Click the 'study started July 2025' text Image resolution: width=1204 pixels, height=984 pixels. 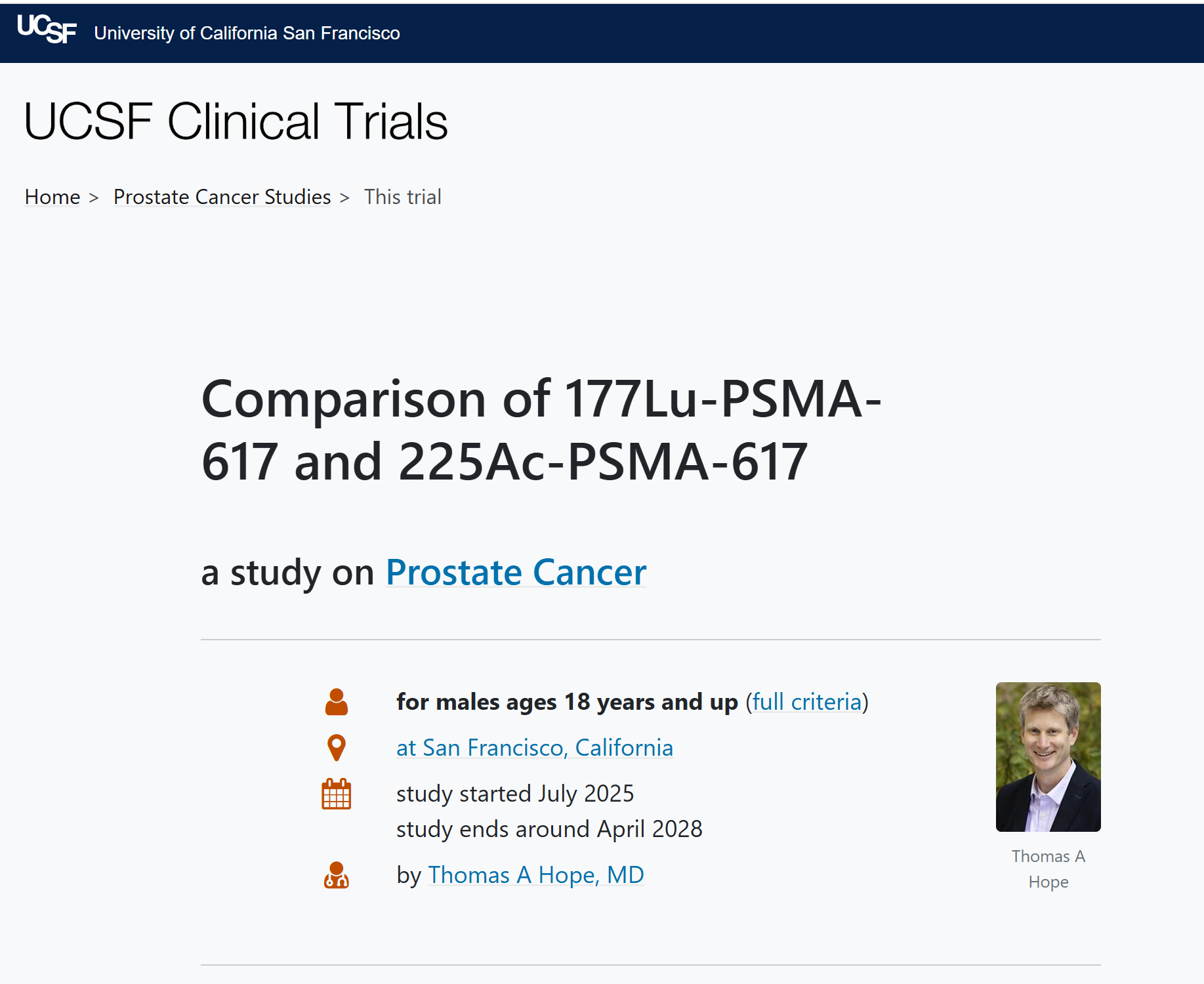click(x=515, y=794)
